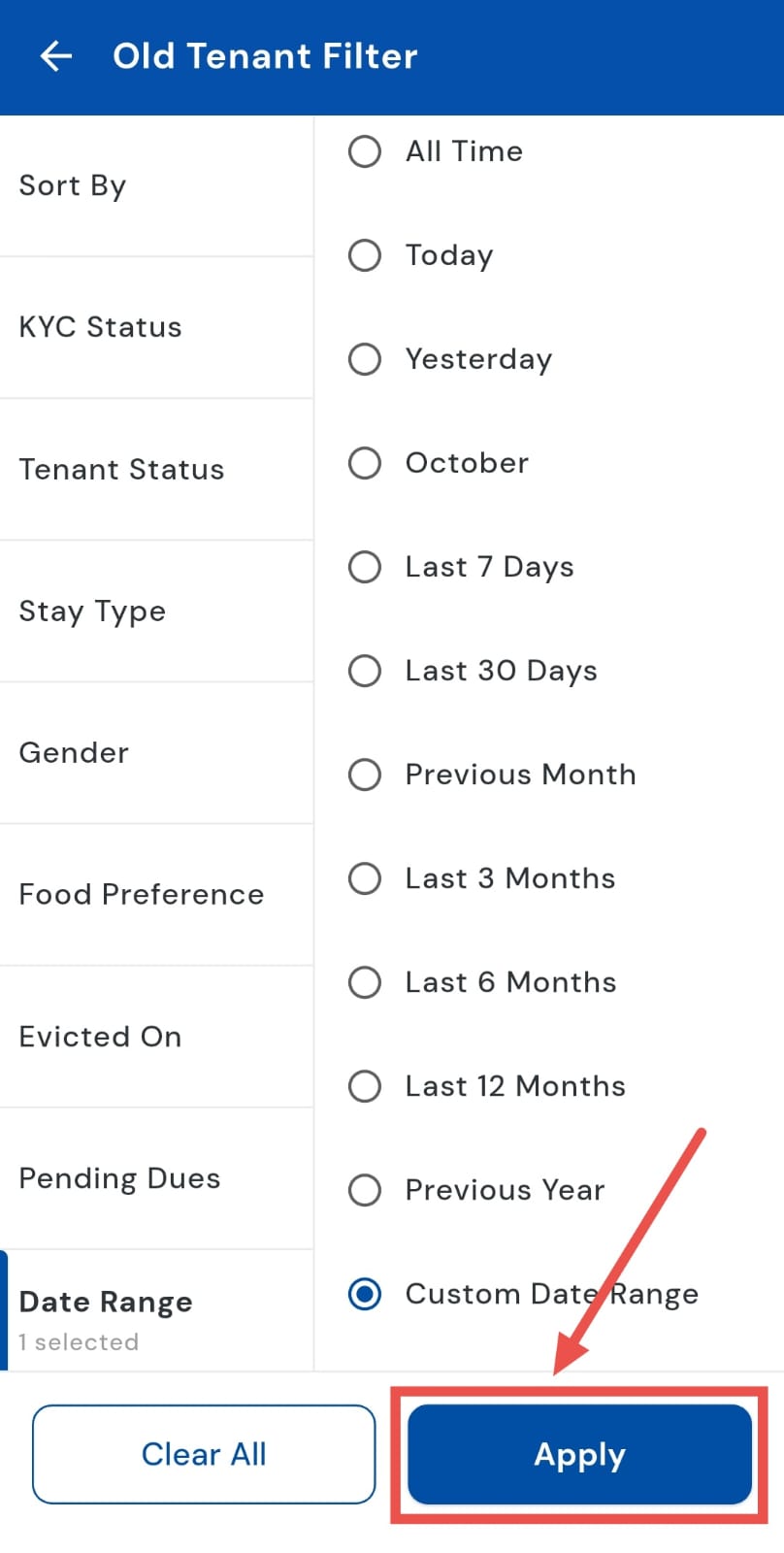The height and width of the screenshot is (1553, 784).
Task: Select the Previous Month option
Action: [x=365, y=775]
